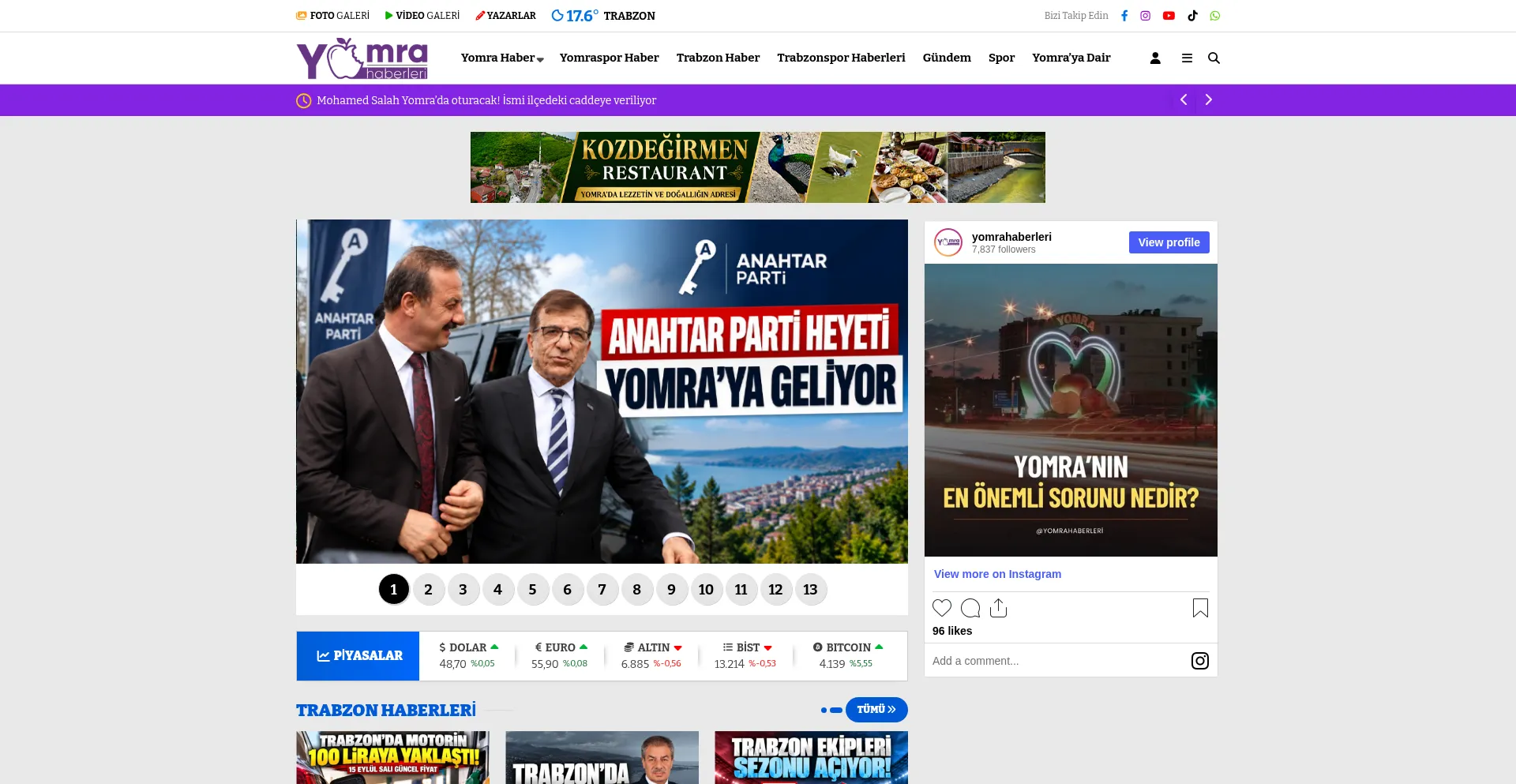1516x784 pixels.
Task: Open Spor menu item
Action: coord(1001,58)
